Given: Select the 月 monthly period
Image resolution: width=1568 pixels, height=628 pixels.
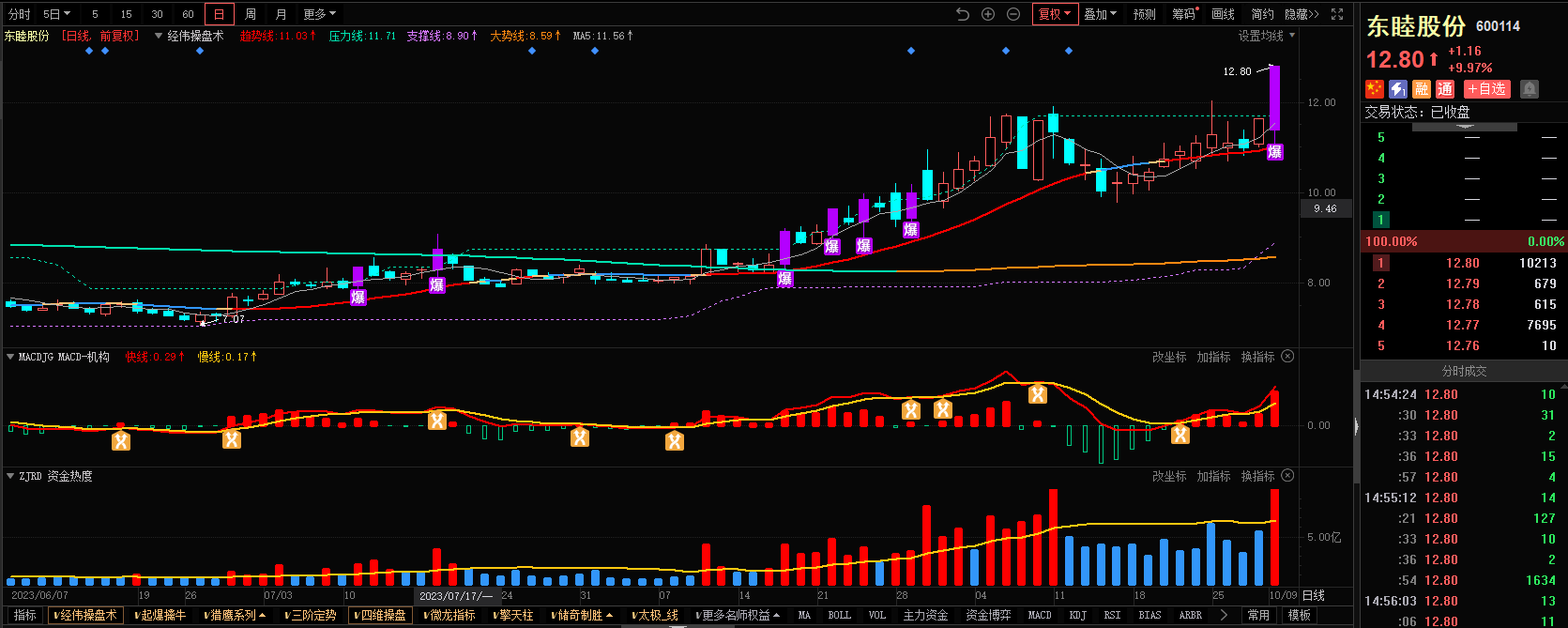Looking at the screenshot, I should click(281, 14).
